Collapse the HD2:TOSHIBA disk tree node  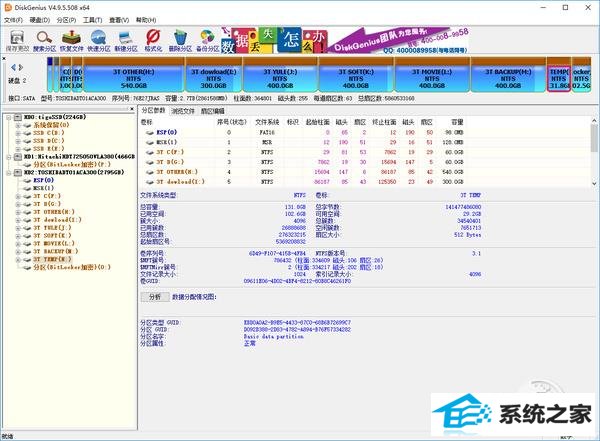coord(8,173)
